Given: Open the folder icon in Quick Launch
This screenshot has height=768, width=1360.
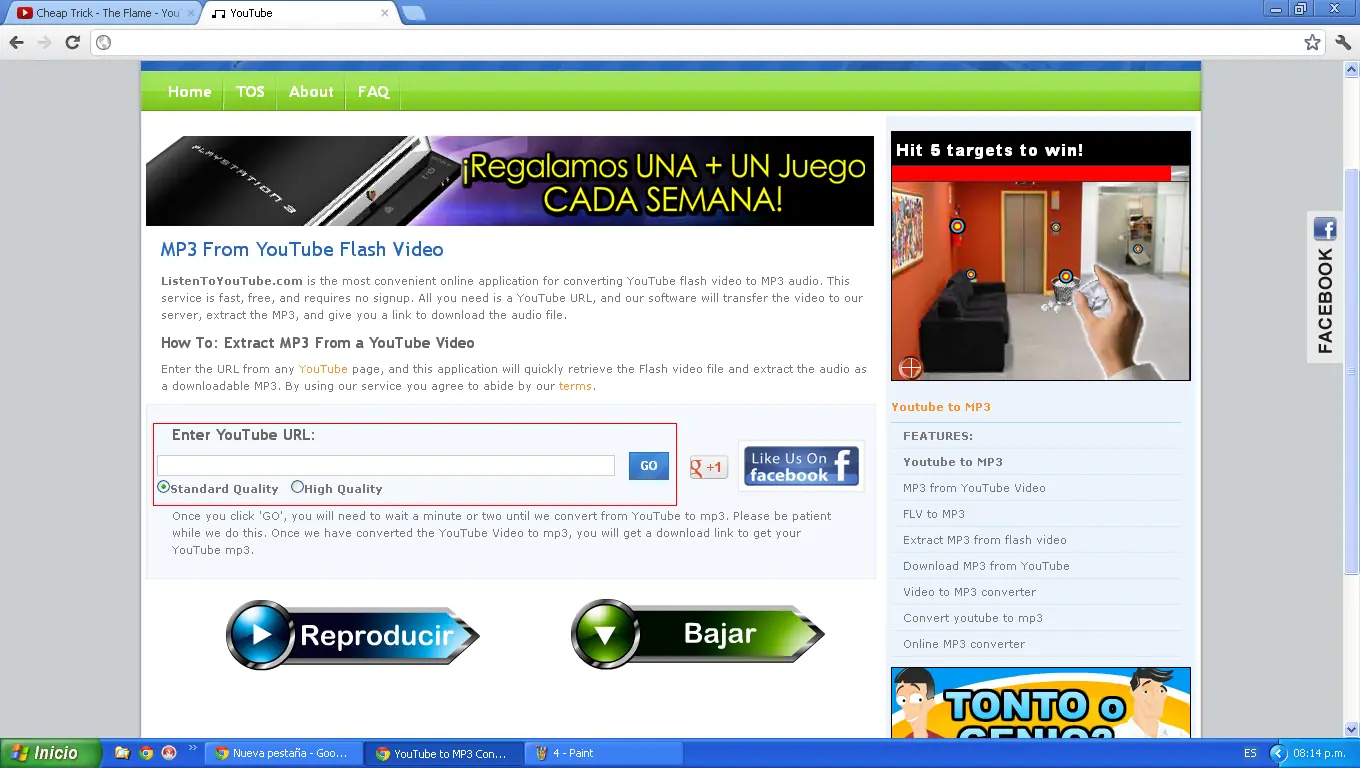Looking at the screenshot, I should tap(122, 753).
